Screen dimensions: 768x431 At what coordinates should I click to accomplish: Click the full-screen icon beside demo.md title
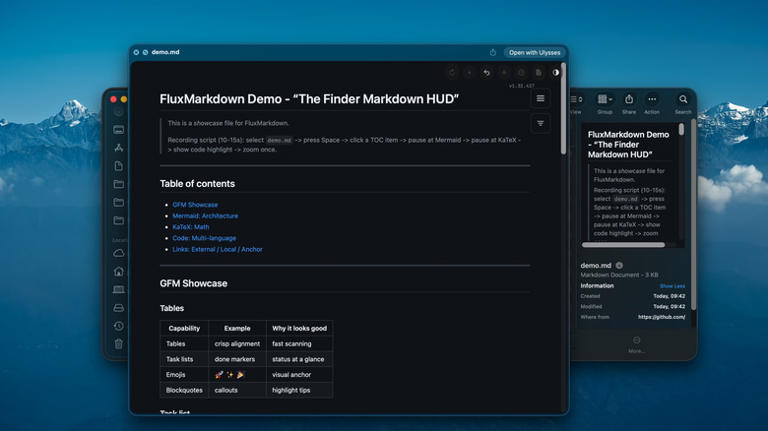[x=145, y=52]
